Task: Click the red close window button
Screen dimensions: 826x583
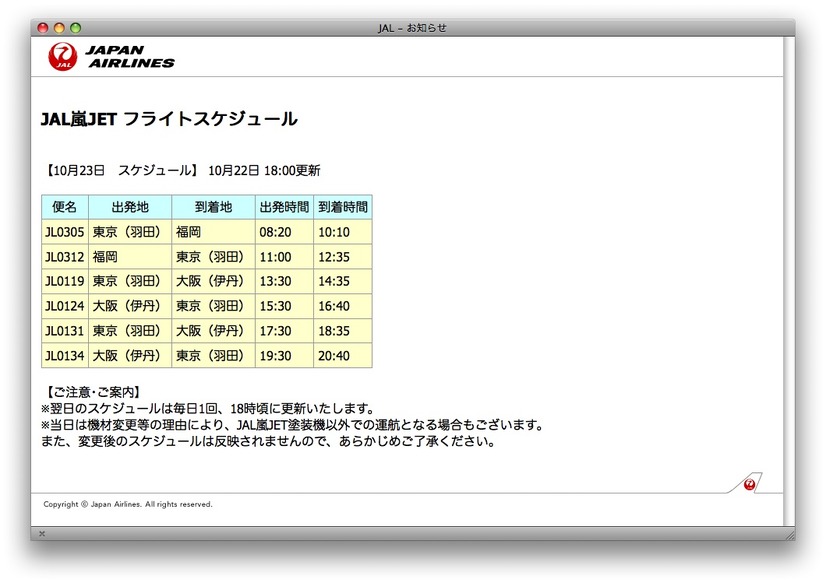Action: pos(43,28)
